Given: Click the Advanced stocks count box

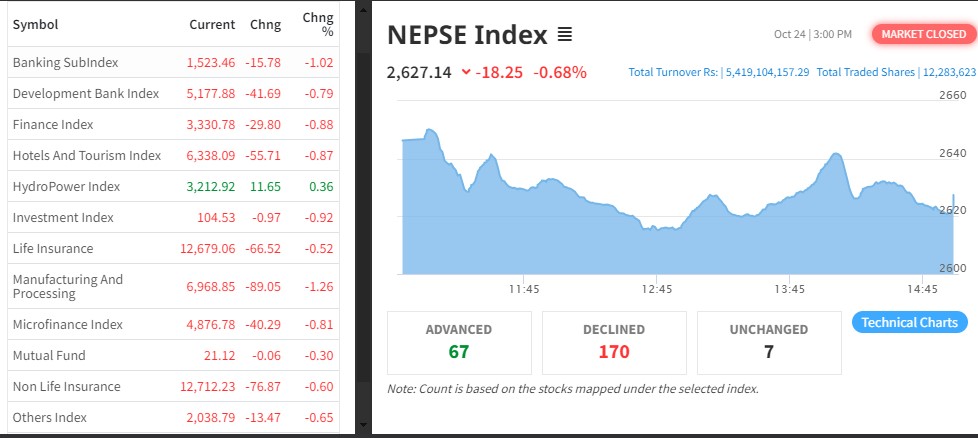Looking at the screenshot, I should [459, 341].
